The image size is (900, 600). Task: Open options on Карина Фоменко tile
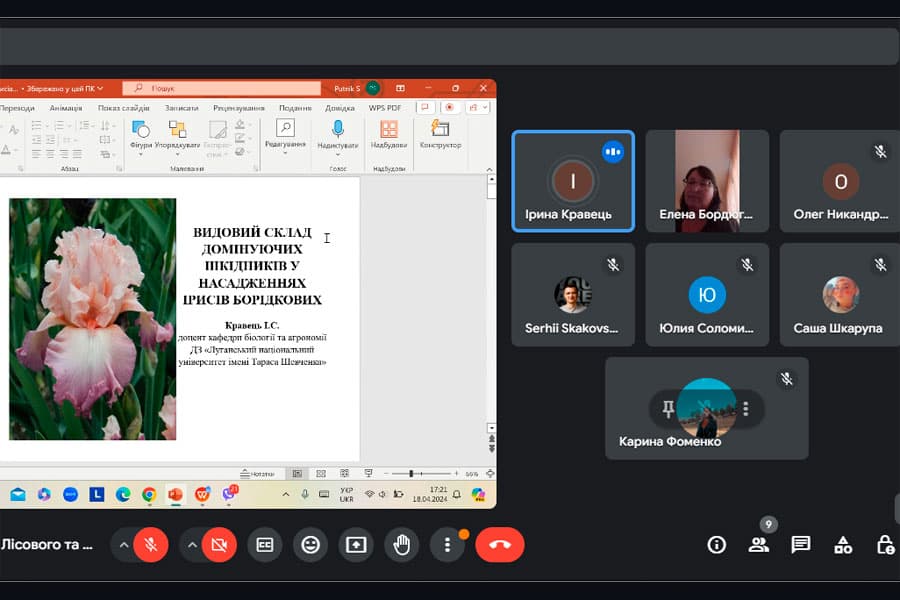746,408
